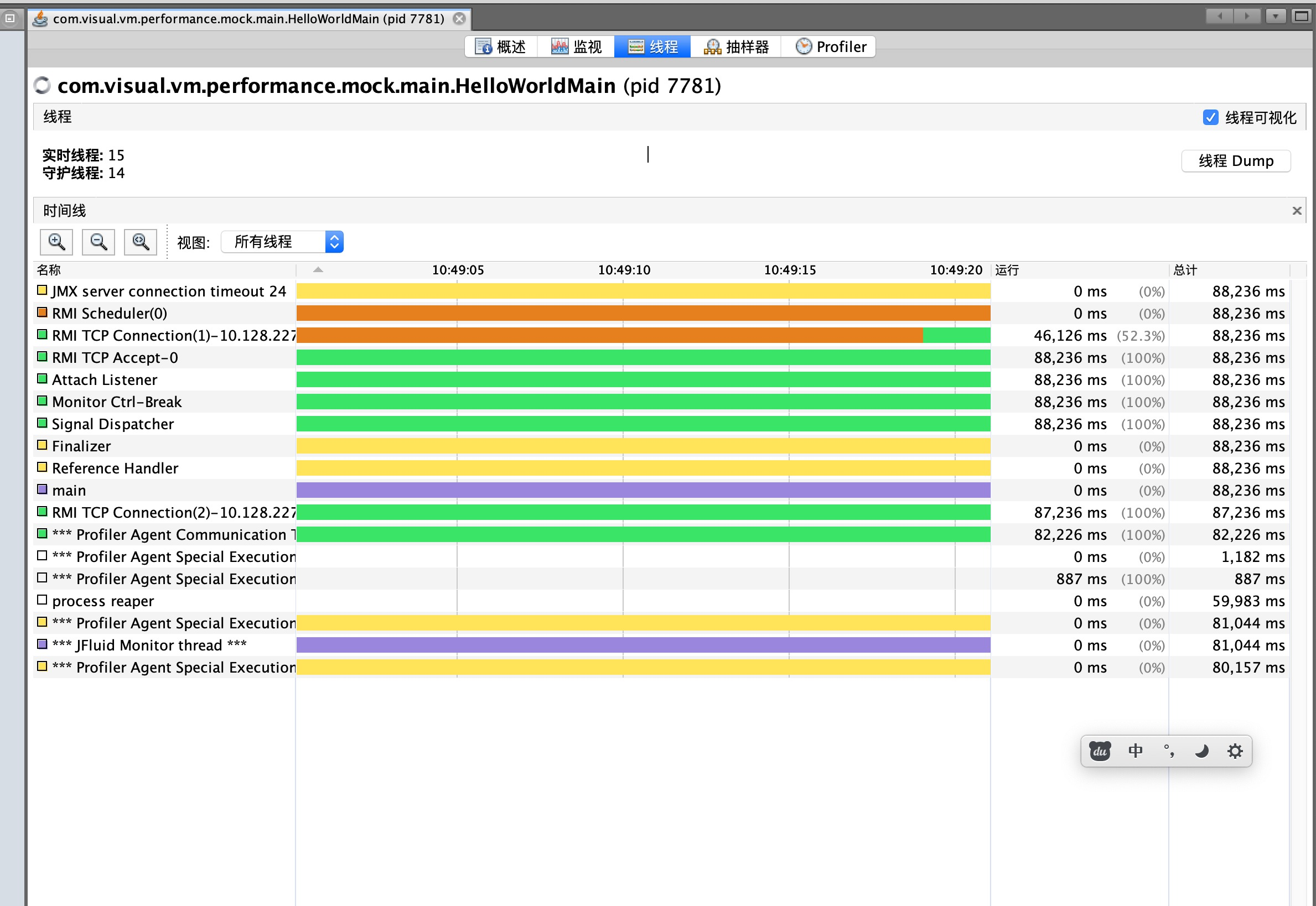Switch to the 抽样器 tab
Viewport: 1316px width, 906px height.
pos(736,46)
